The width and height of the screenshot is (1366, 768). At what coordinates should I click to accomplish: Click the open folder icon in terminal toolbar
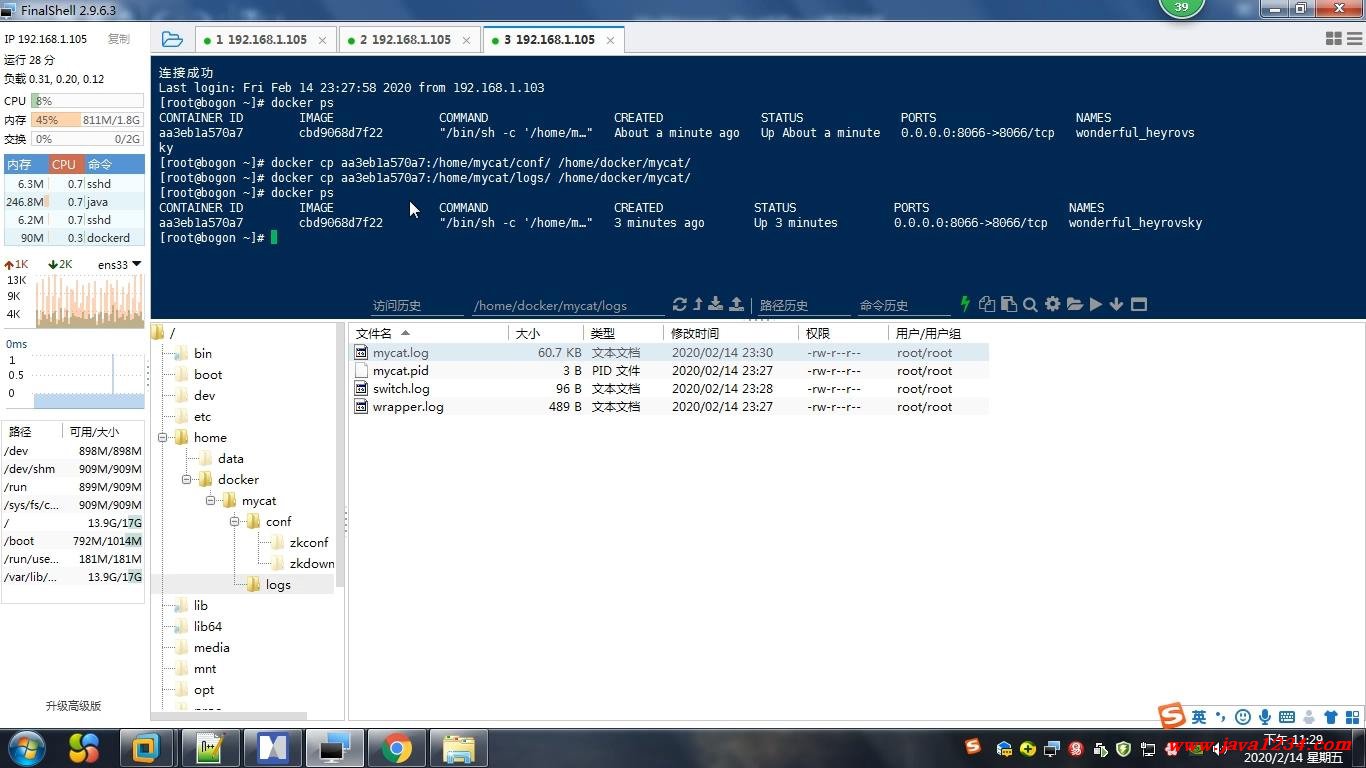click(1075, 304)
